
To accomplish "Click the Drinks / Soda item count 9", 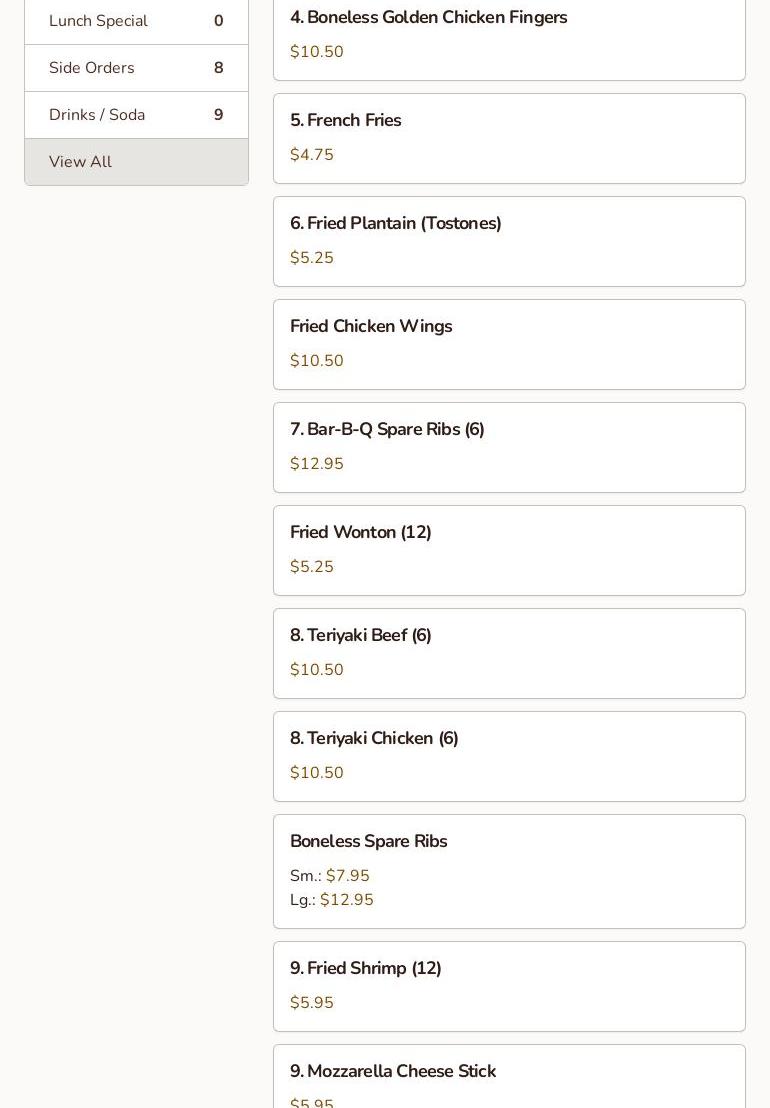I will click(218, 115).
